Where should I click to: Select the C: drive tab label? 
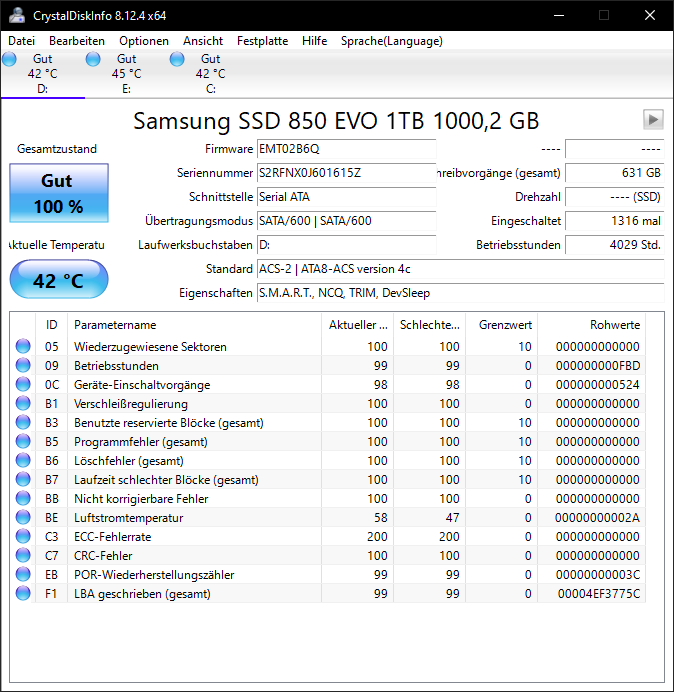(211, 89)
